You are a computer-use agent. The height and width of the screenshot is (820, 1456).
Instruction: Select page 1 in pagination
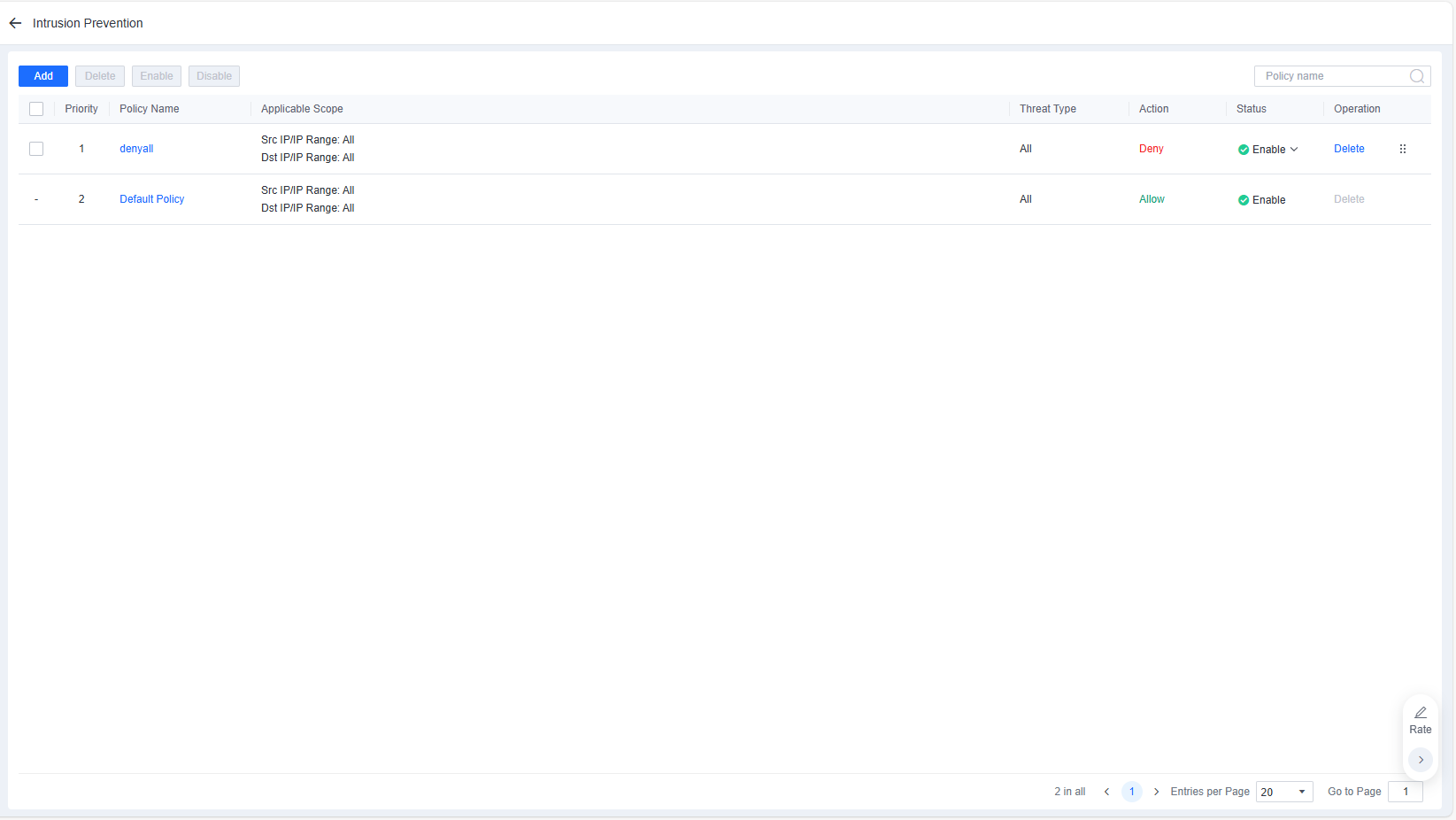pyautogui.click(x=1131, y=792)
